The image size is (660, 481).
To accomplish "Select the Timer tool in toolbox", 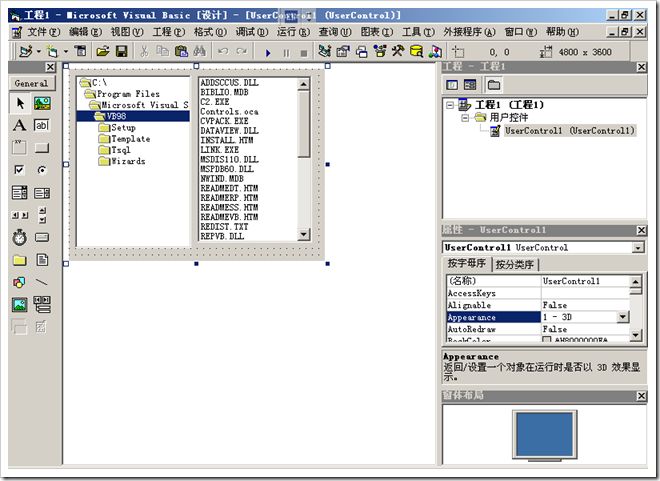I will [19, 238].
